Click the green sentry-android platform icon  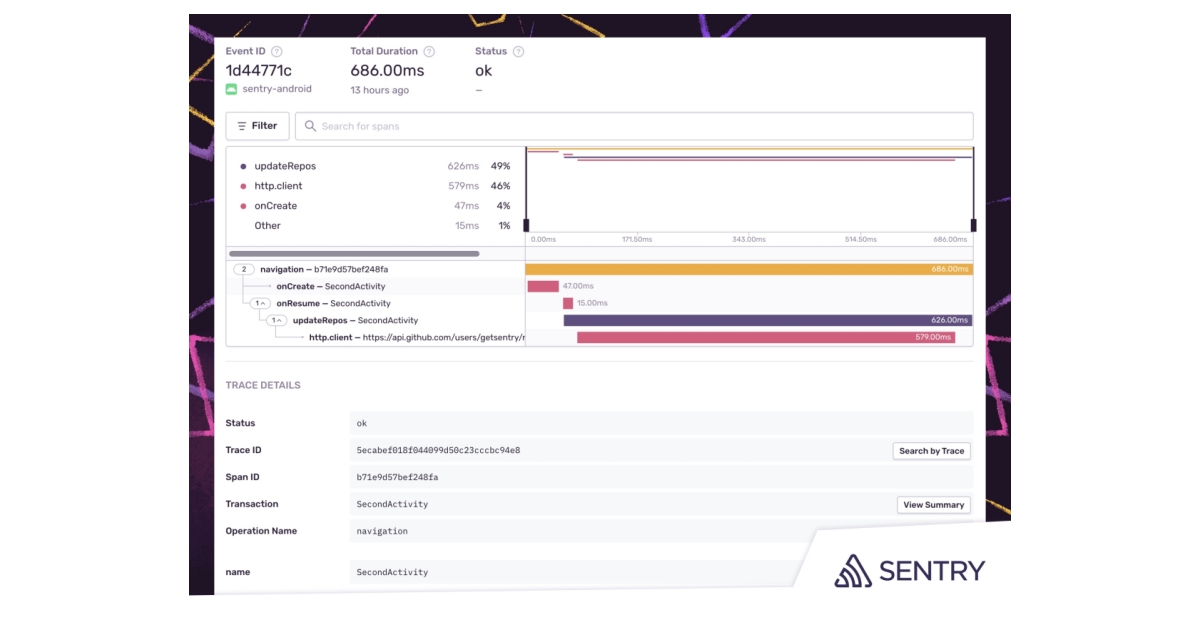click(x=231, y=89)
